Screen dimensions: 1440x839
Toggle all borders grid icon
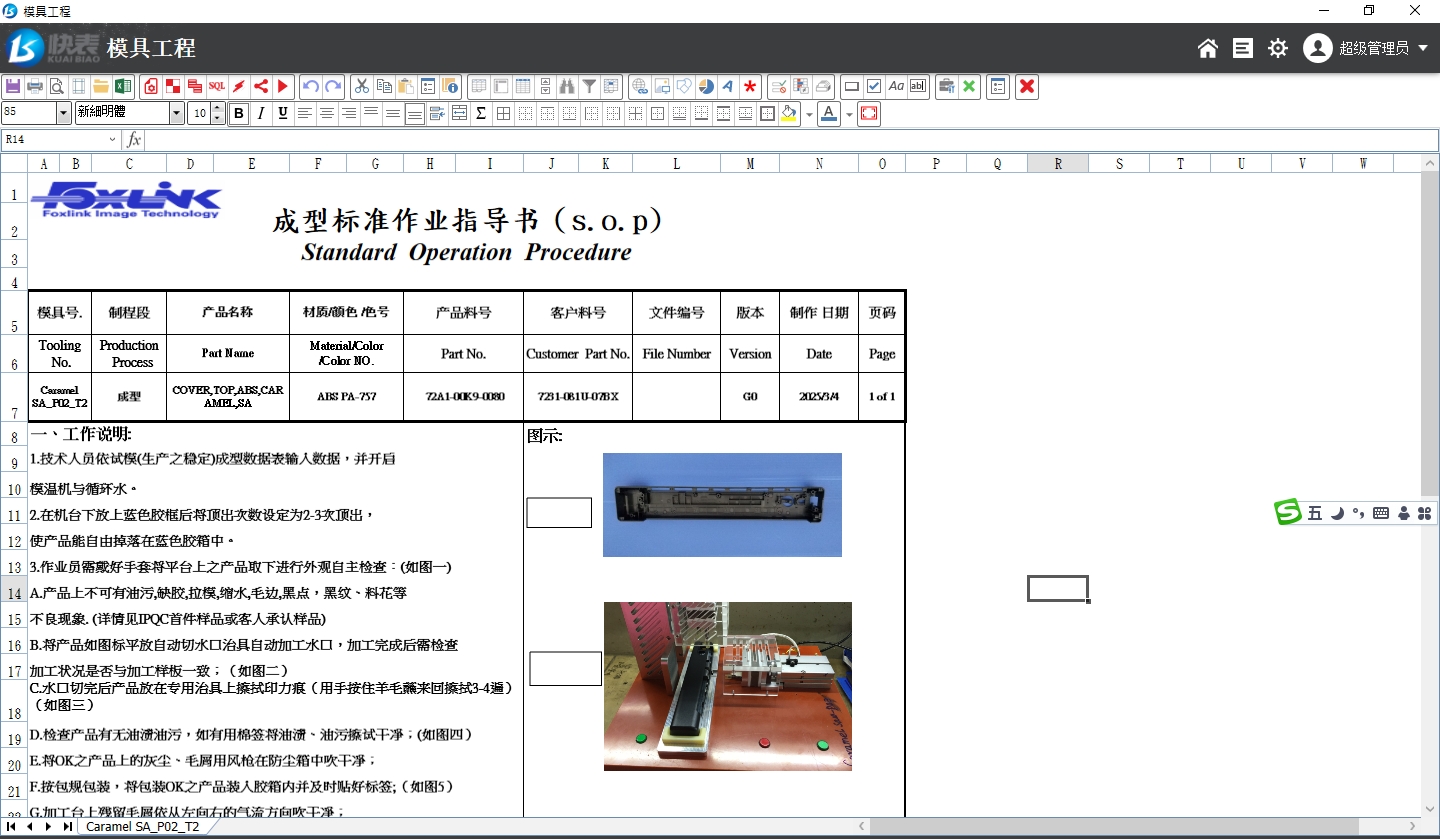pyautogui.click(x=503, y=113)
